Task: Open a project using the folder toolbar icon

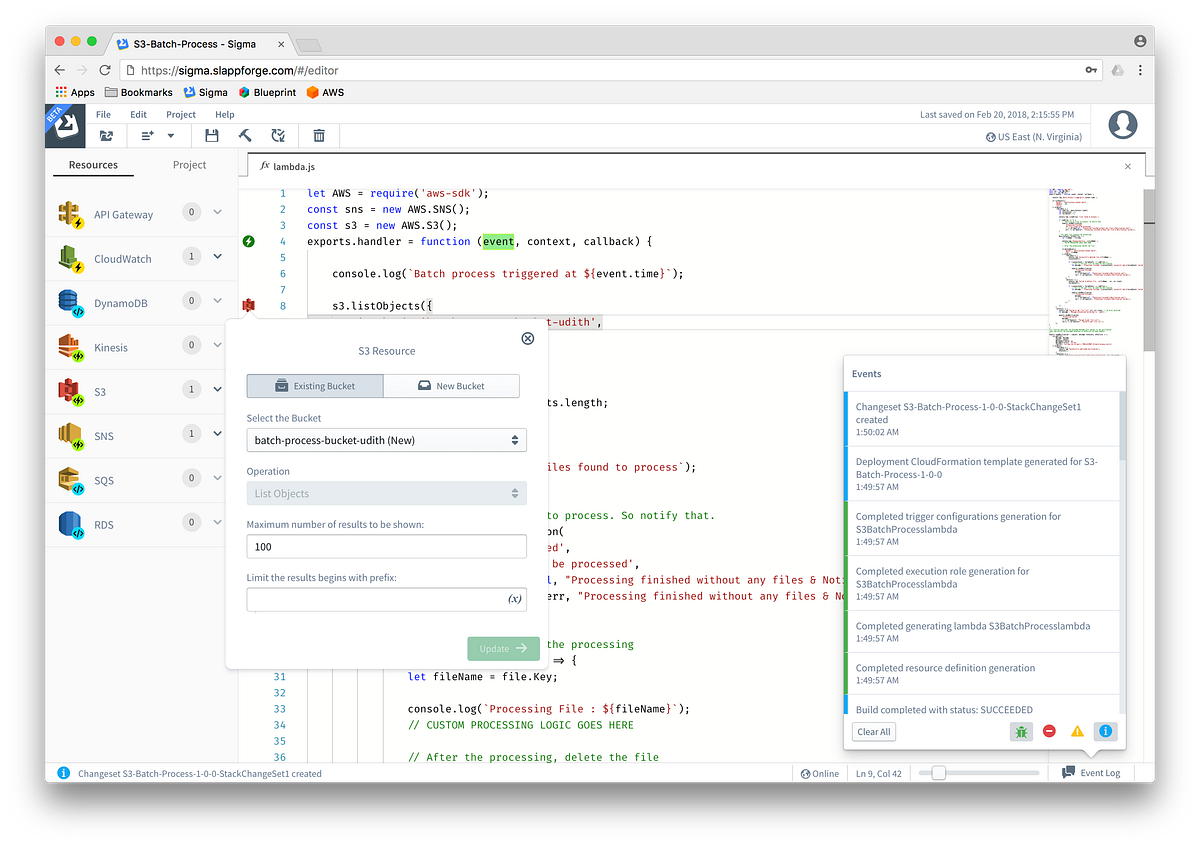Action: click(108, 135)
